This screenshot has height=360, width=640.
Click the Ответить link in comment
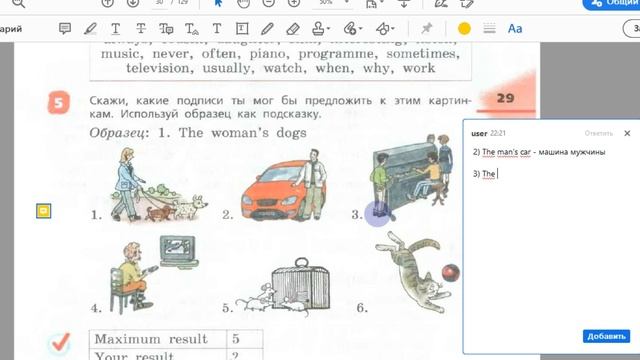point(598,133)
